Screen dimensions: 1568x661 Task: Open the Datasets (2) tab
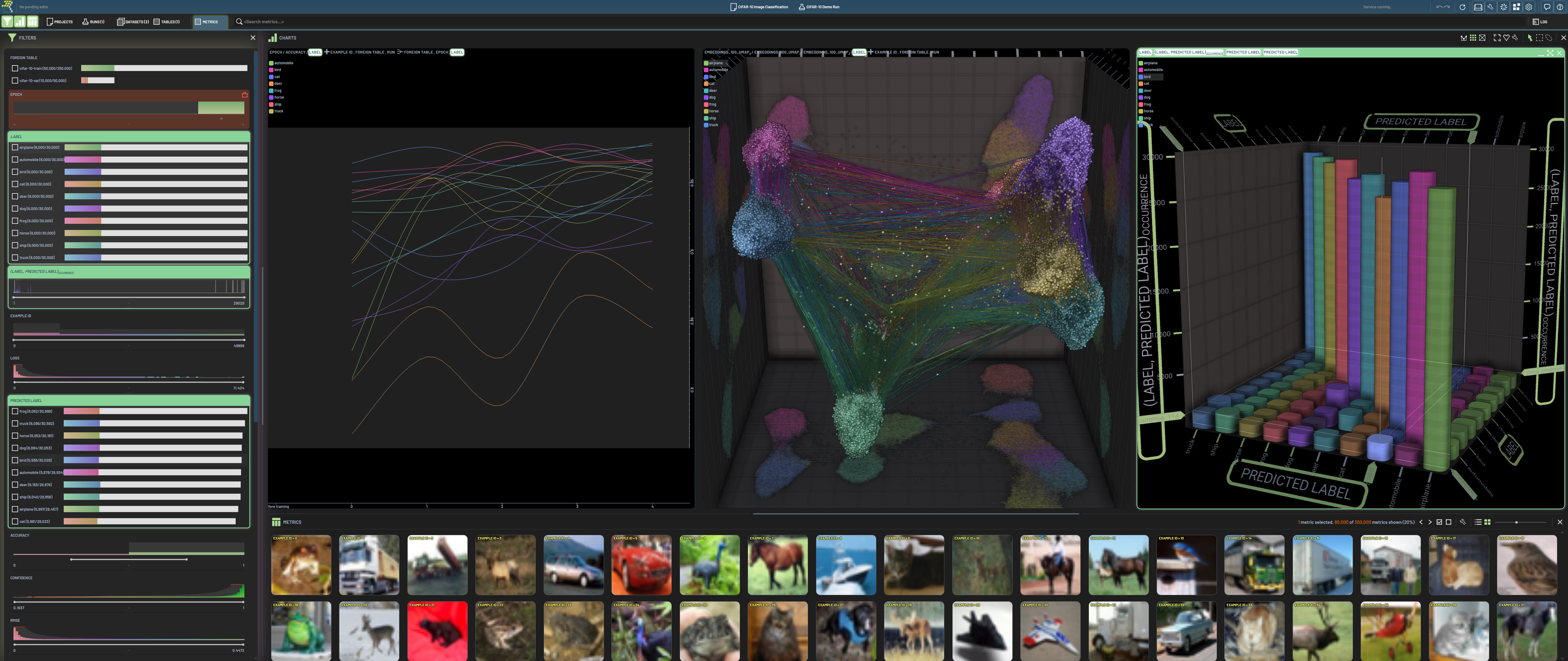pyautogui.click(x=133, y=22)
